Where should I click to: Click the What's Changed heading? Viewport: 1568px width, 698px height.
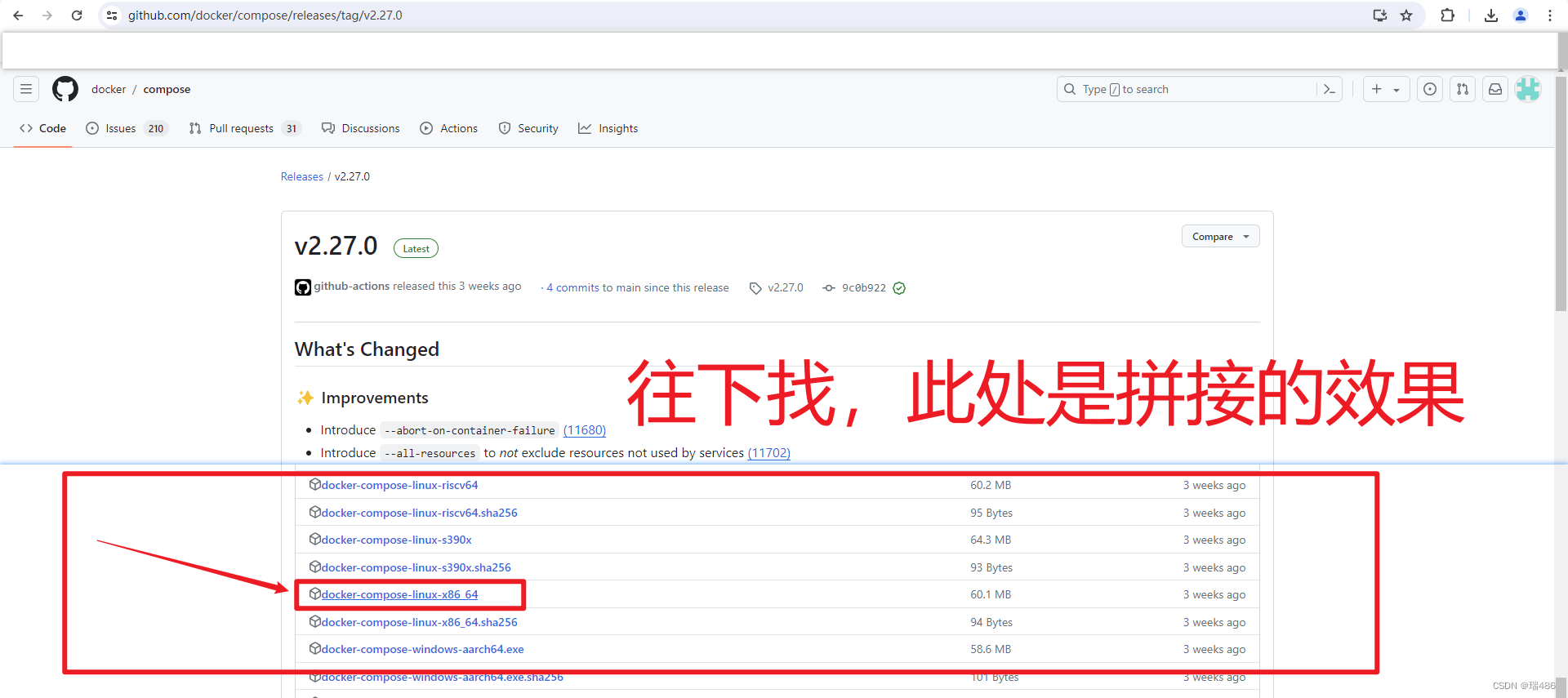coord(367,349)
